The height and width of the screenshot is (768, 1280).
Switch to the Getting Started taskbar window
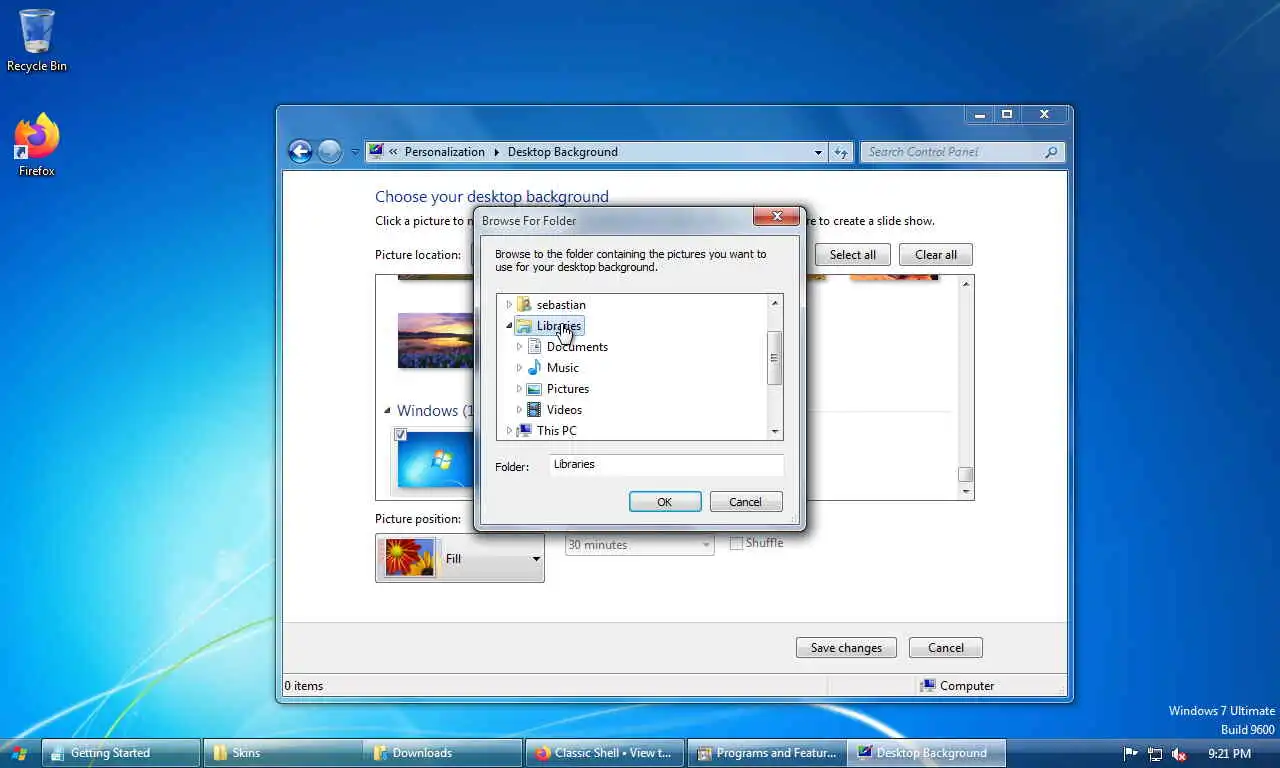[121, 753]
